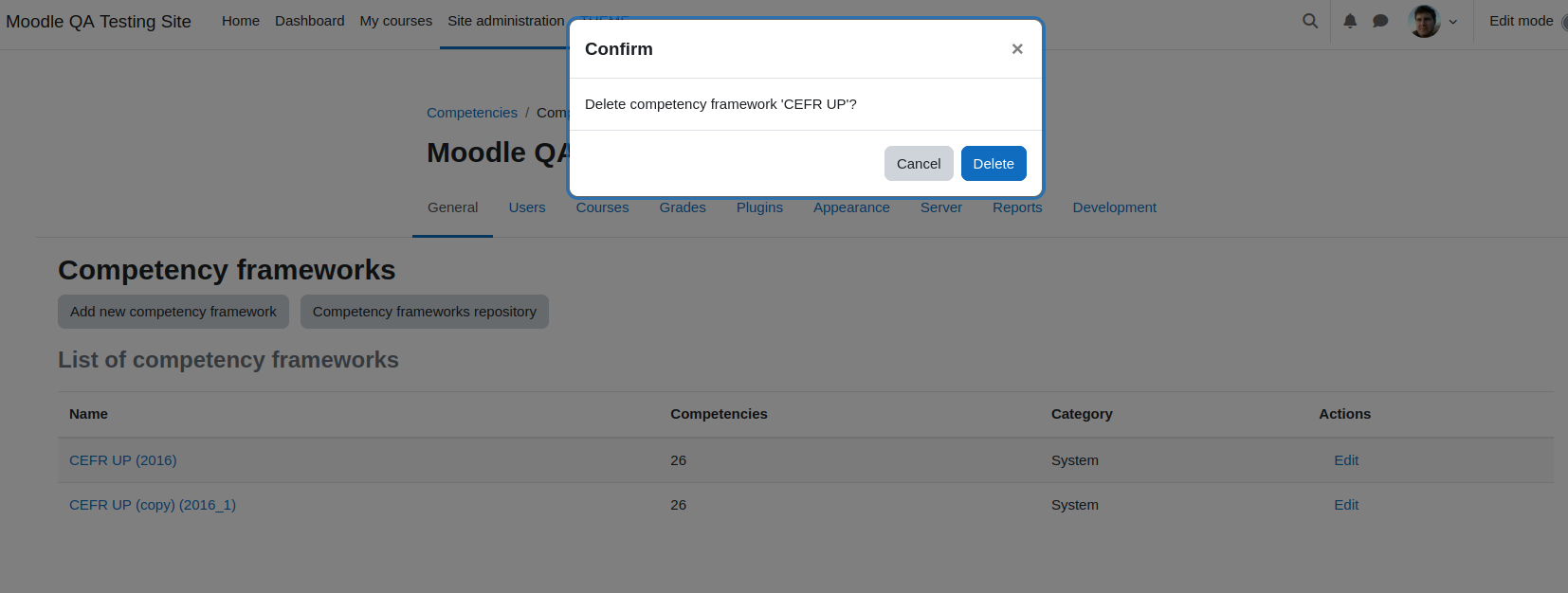
Task: Open the CEFR UP (2016) framework link
Action: coord(123,460)
